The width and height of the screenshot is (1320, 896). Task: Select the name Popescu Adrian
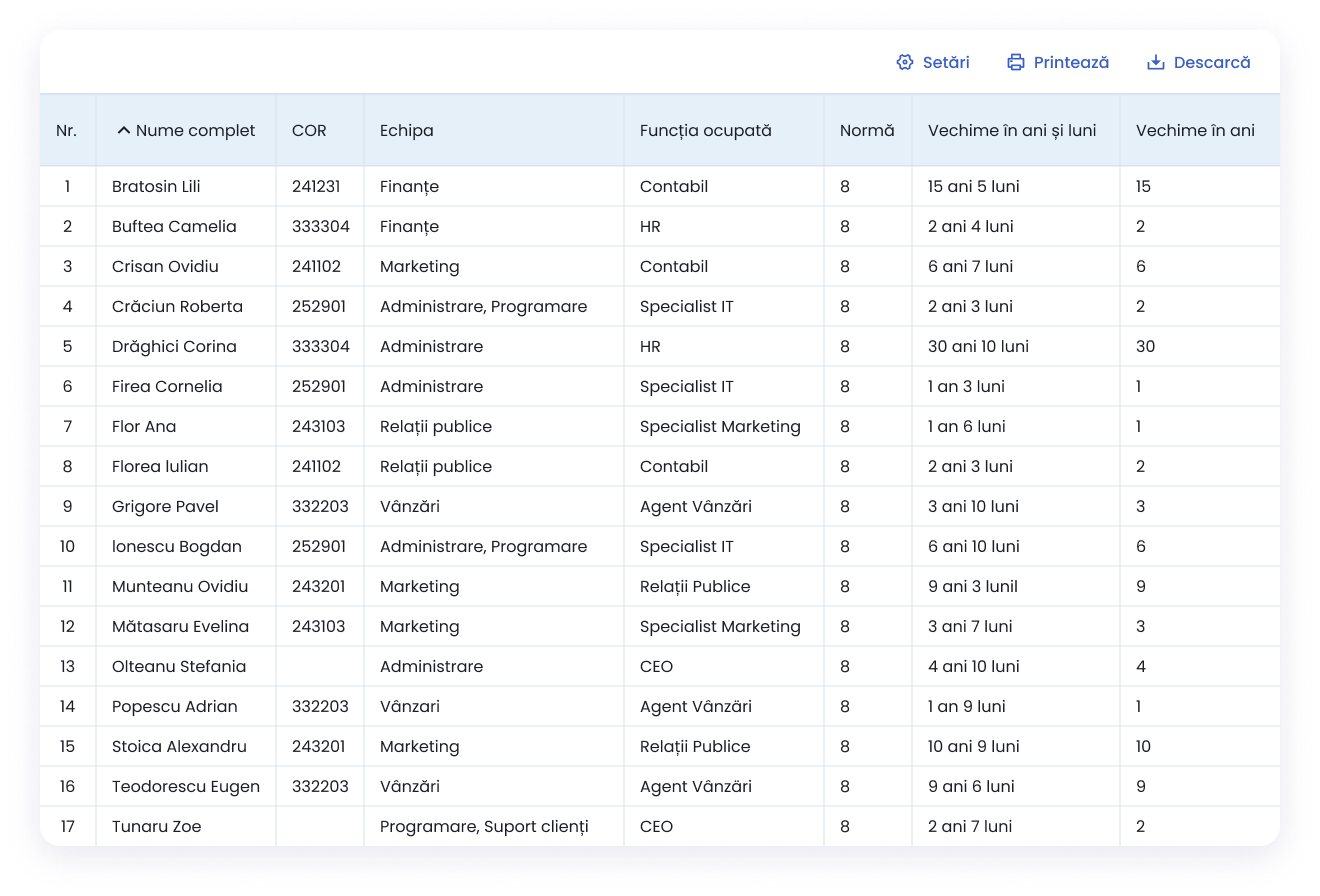[x=175, y=706]
